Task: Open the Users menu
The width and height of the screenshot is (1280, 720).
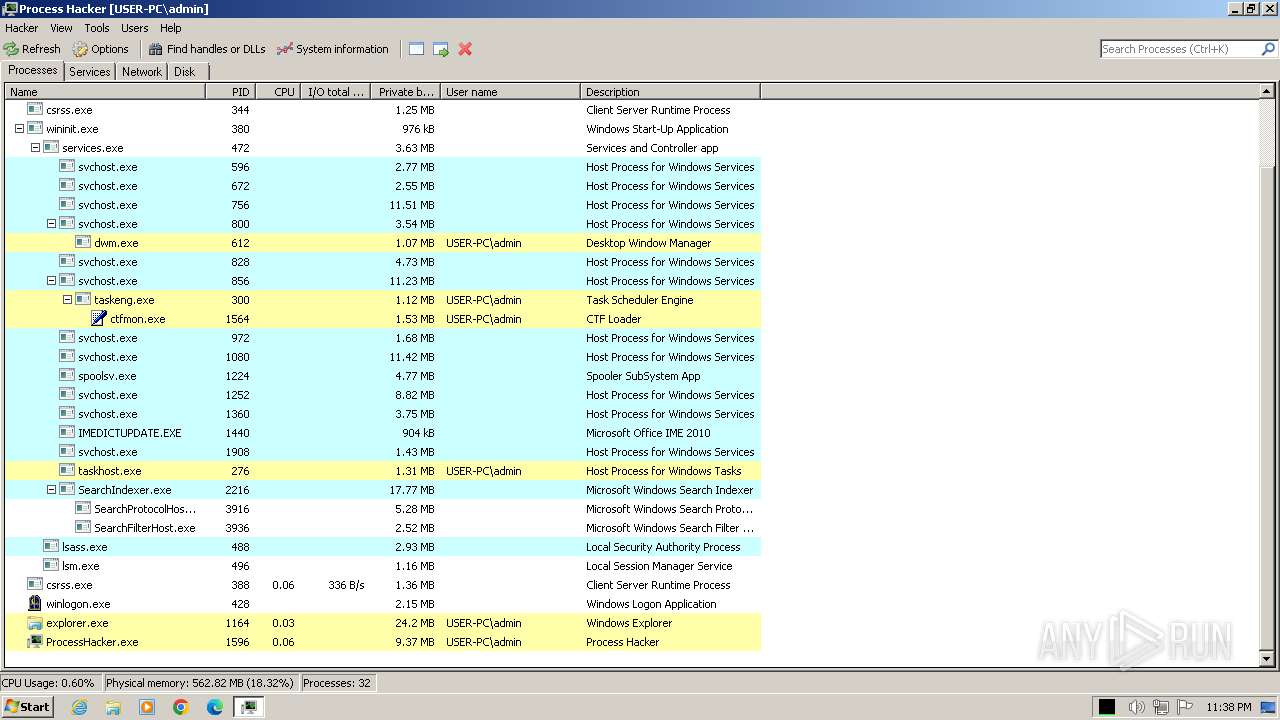Action: point(135,28)
